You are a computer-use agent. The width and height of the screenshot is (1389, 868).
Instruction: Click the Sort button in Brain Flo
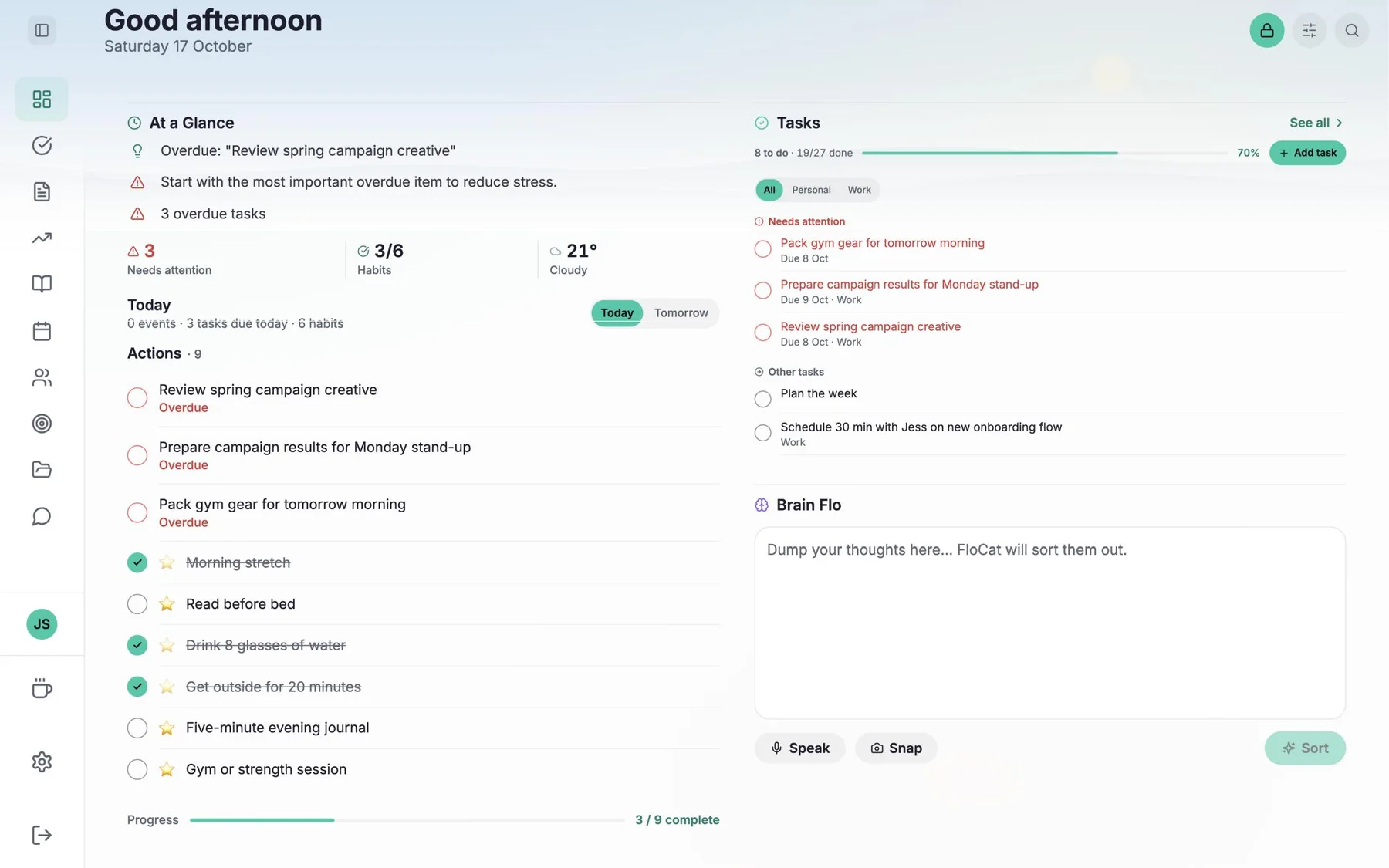click(x=1305, y=748)
